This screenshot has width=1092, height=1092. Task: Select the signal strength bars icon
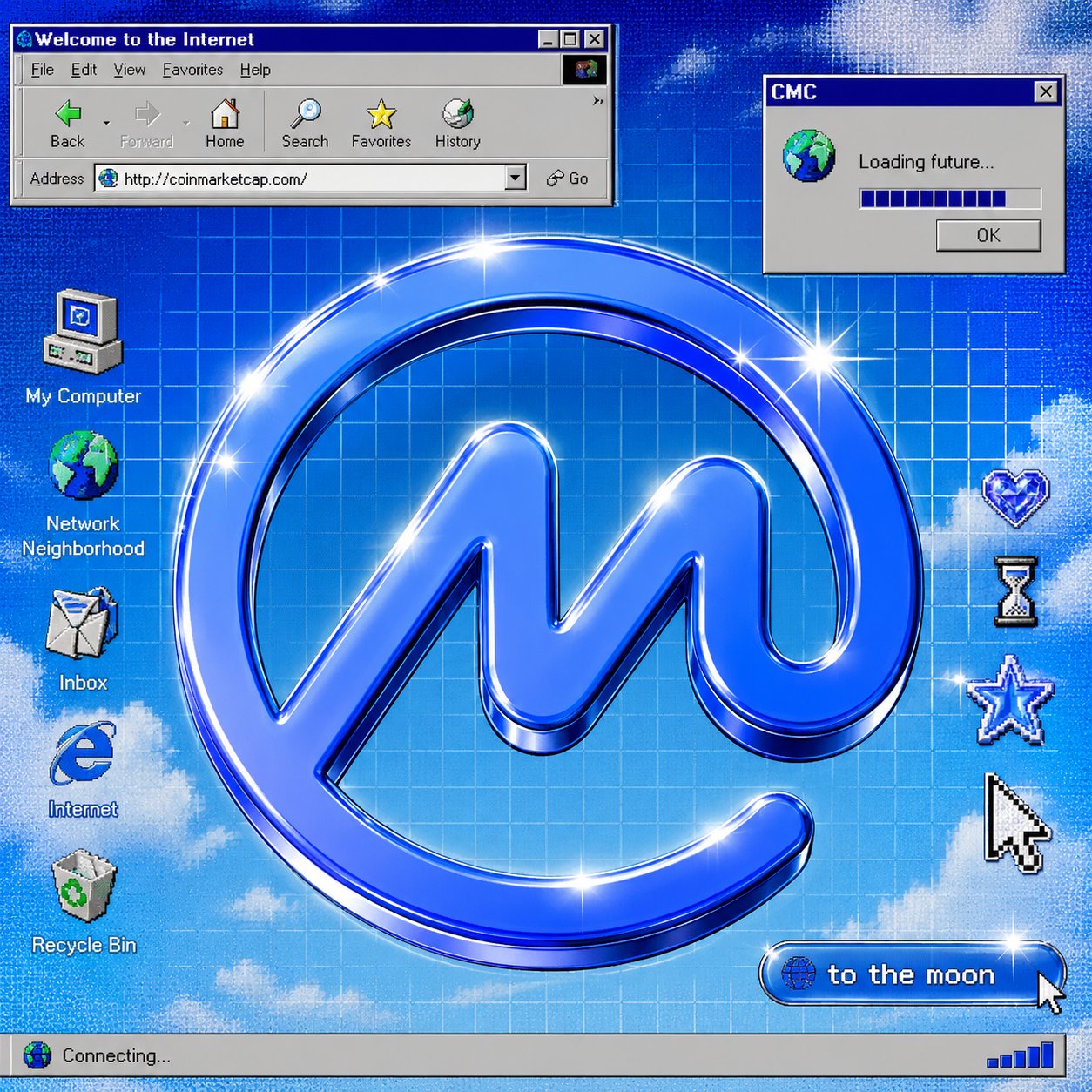pyautogui.click(x=1020, y=1055)
